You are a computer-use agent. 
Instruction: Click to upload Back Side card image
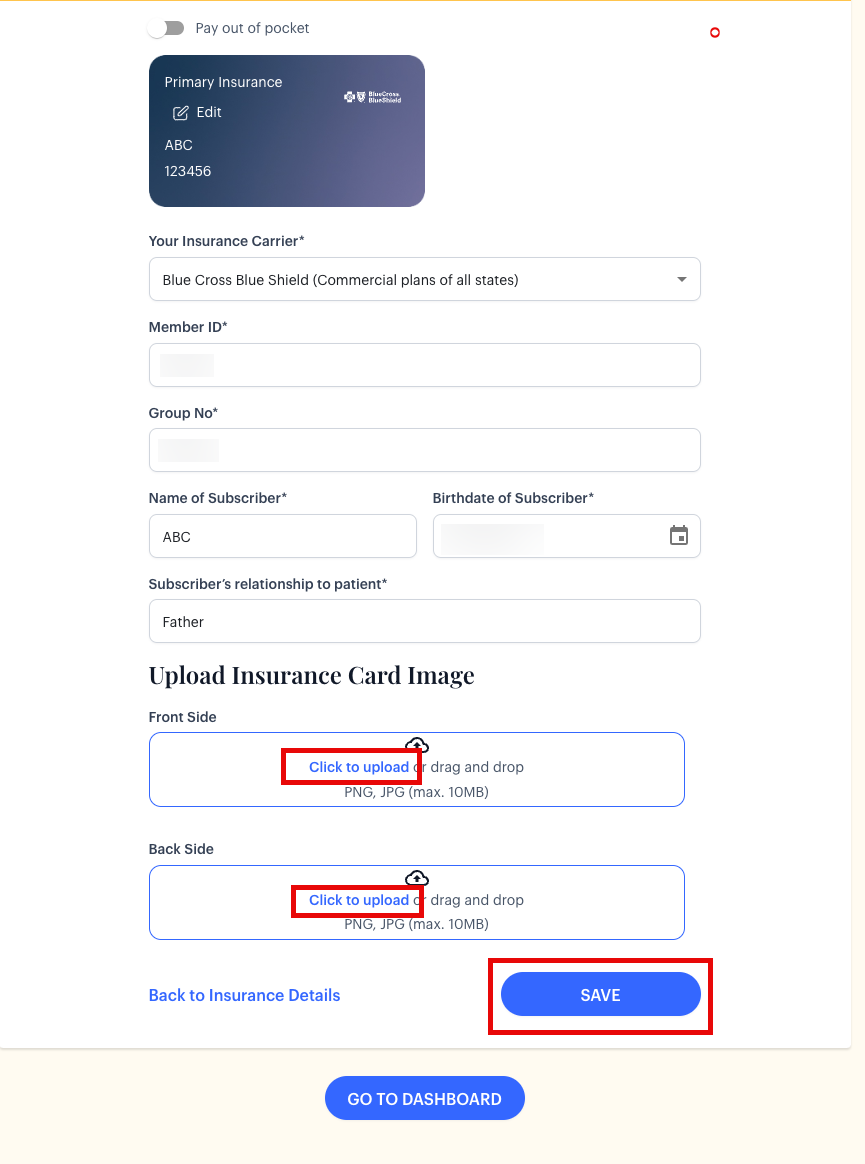tap(358, 900)
